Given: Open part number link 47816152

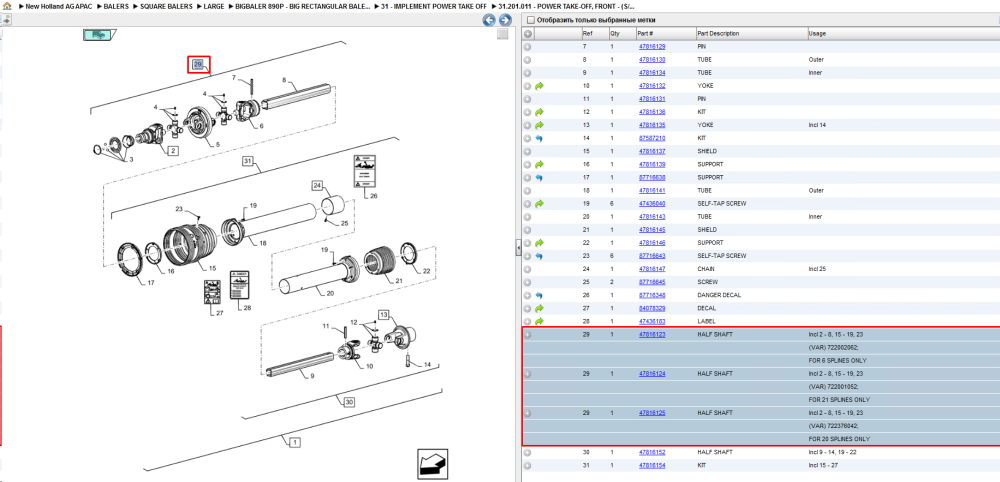Looking at the screenshot, I should [x=652, y=452].
